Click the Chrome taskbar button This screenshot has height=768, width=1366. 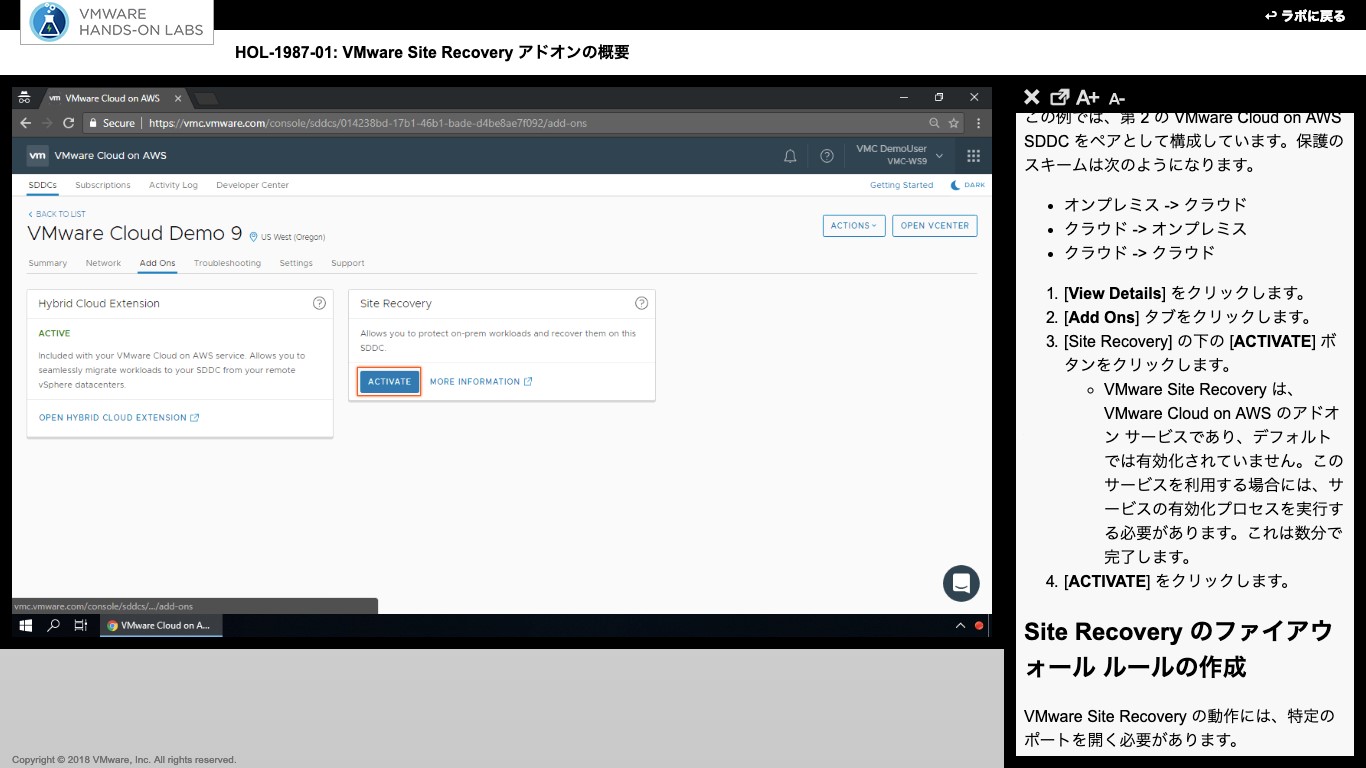161,625
